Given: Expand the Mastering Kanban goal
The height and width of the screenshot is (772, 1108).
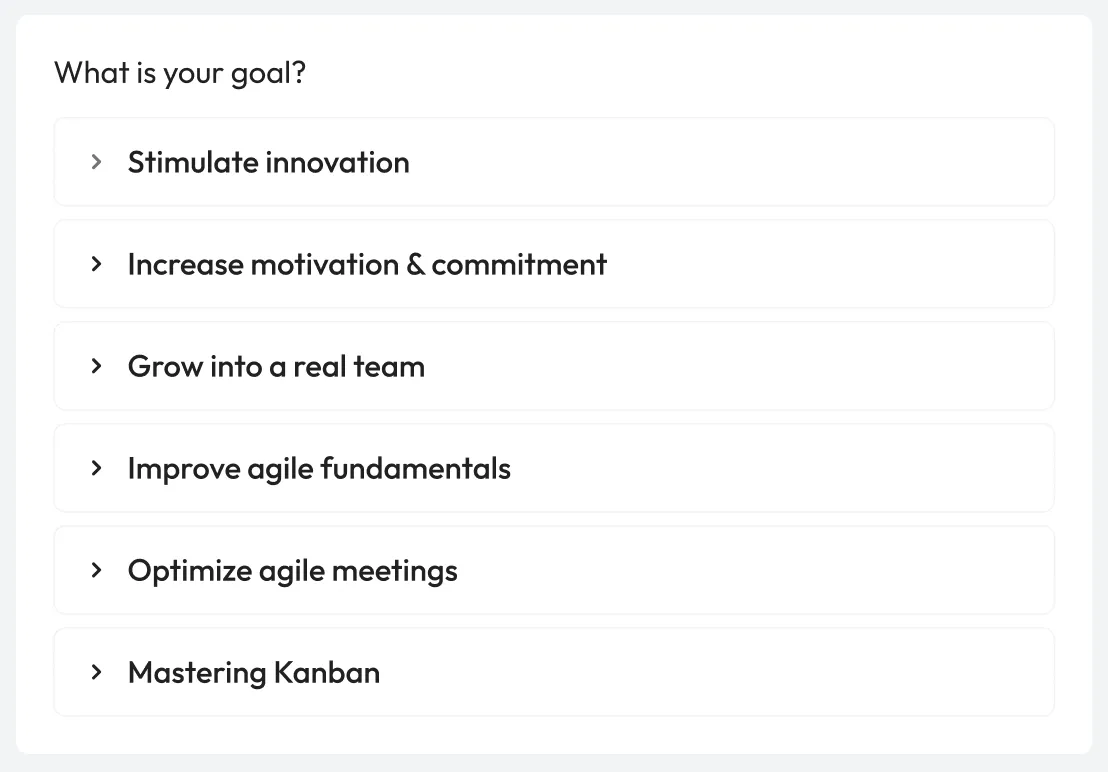Looking at the screenshot, I should click(553, 672).
